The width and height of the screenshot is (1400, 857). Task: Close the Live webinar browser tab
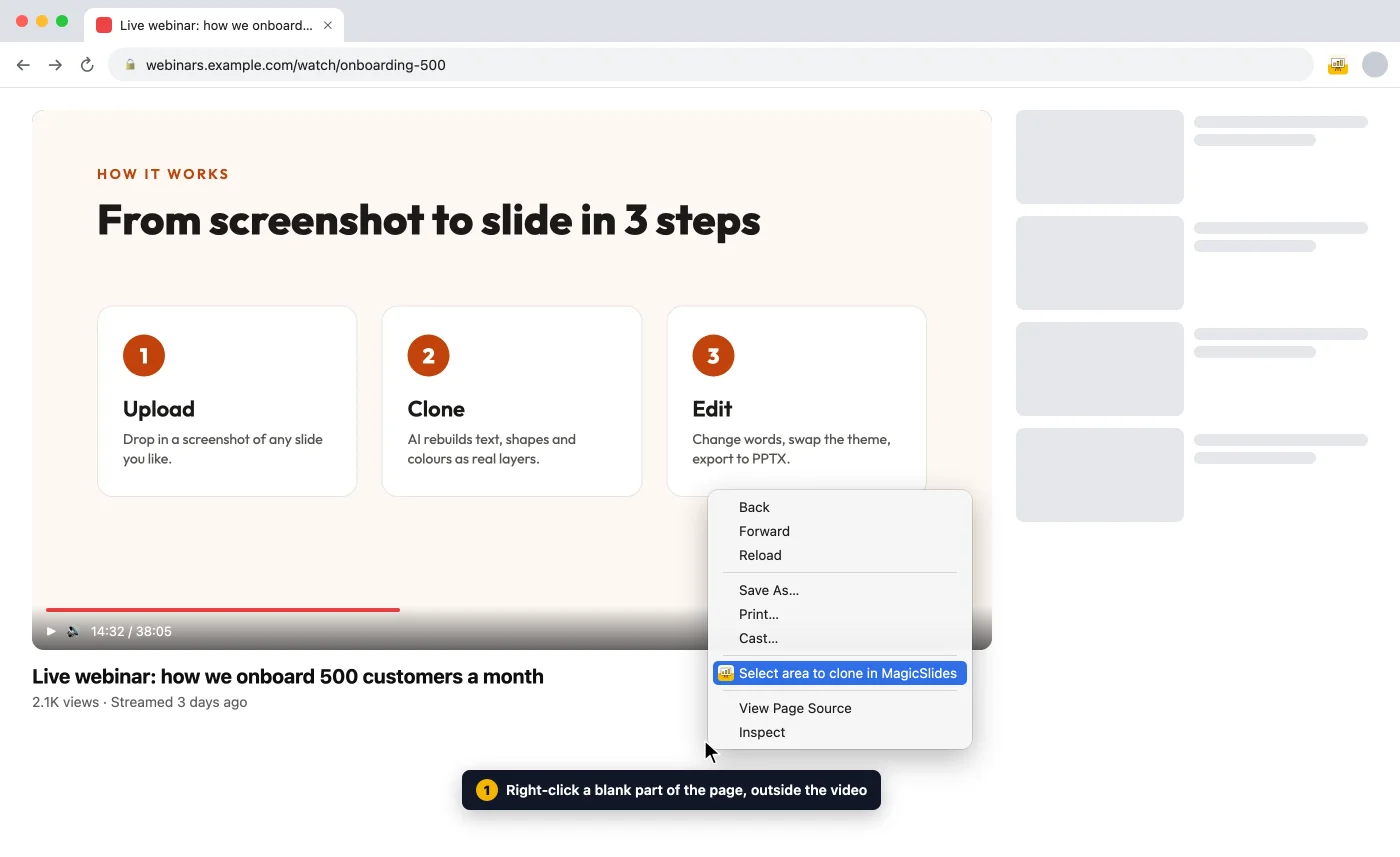tap(327, 25)
